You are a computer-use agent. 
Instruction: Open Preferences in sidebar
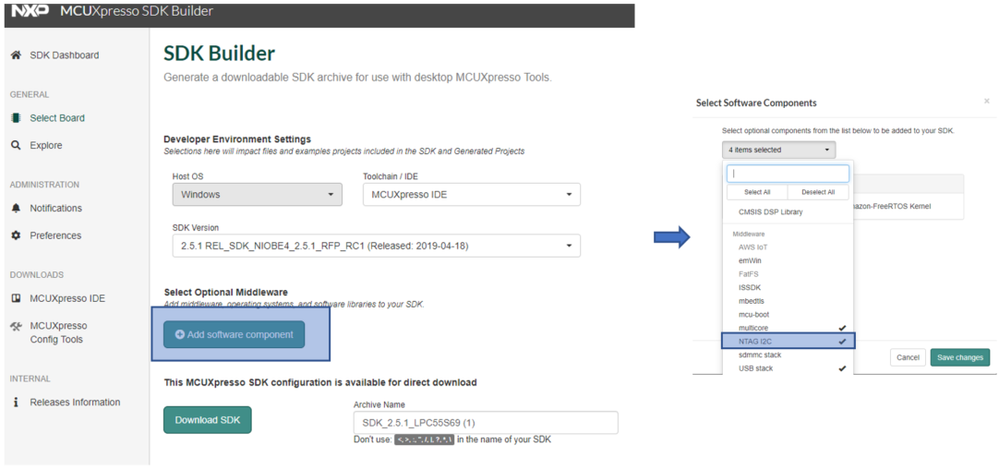55,236
